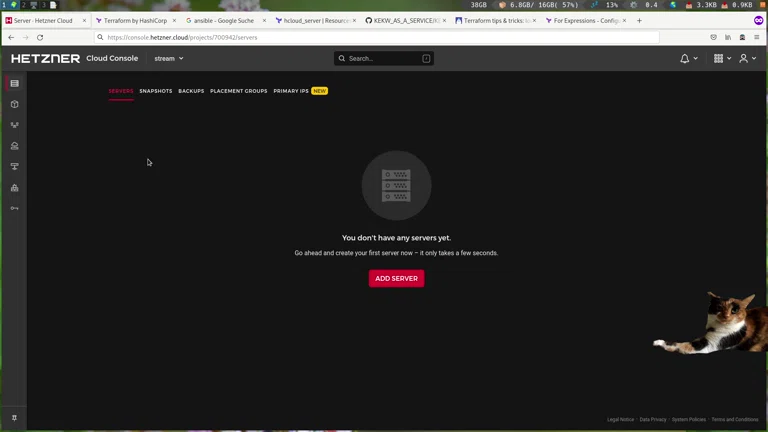Open the Cloud Console home link
Screen dimensions: 768x432
[112, 58]
